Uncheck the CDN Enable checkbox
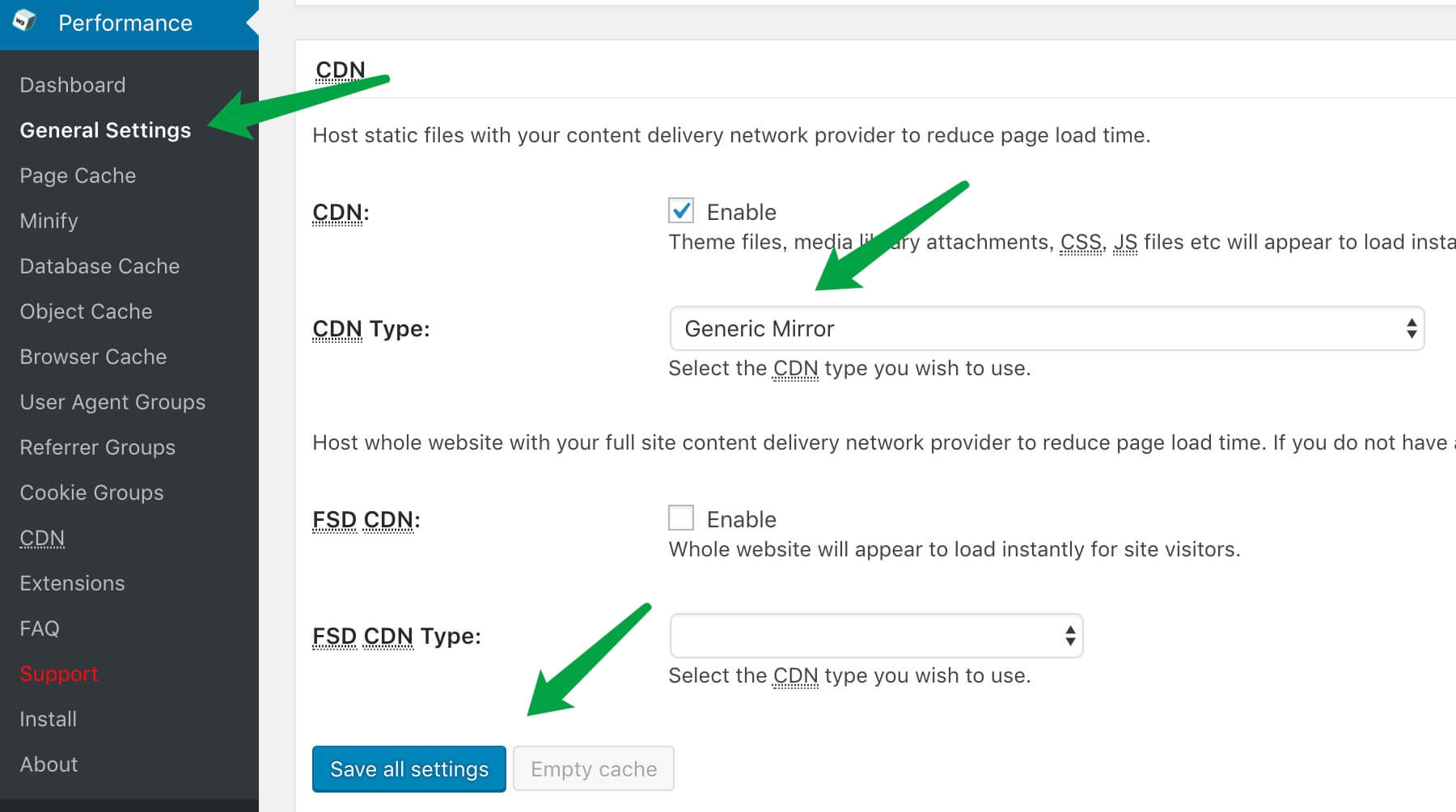The height and width of the screenshot is (812, 1456). 681,210
